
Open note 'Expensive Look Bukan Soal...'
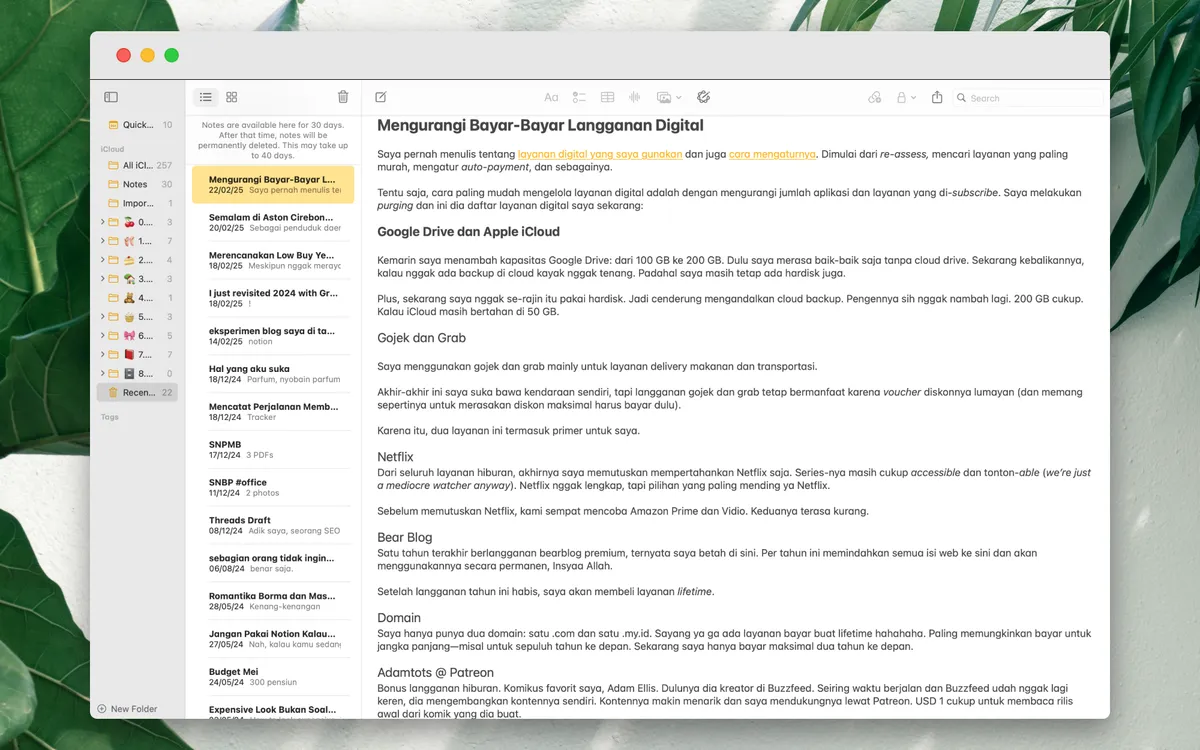pos(273,710)
